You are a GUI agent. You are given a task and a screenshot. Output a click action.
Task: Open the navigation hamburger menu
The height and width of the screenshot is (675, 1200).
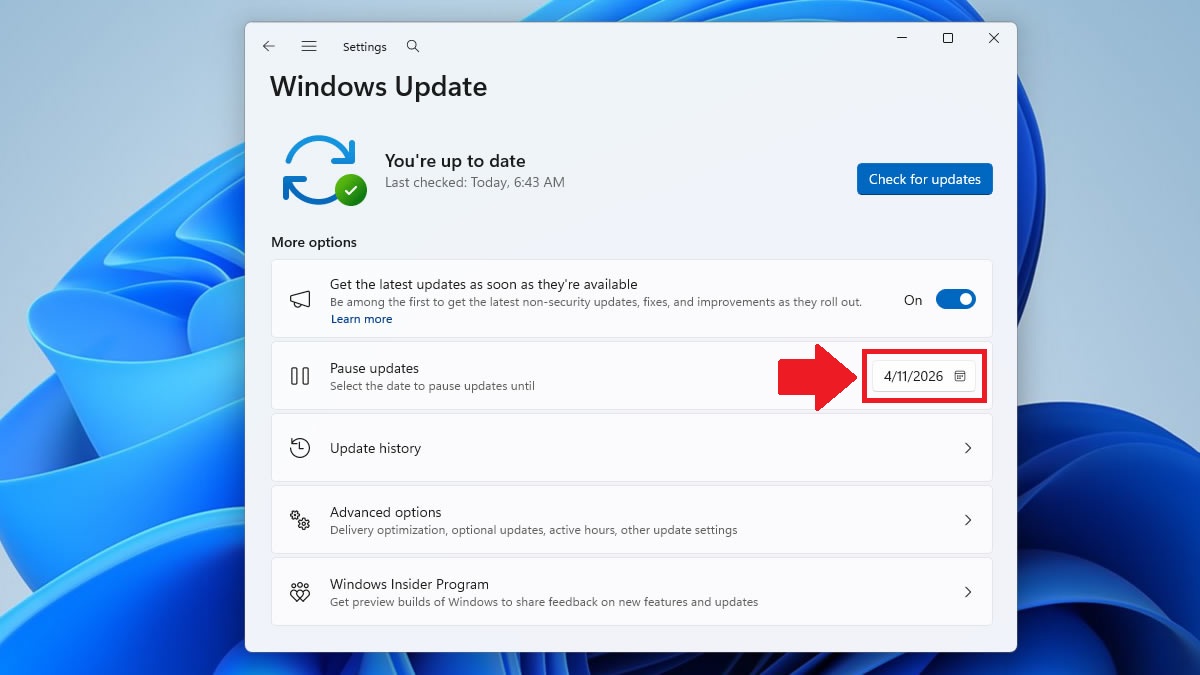[308, 46]
